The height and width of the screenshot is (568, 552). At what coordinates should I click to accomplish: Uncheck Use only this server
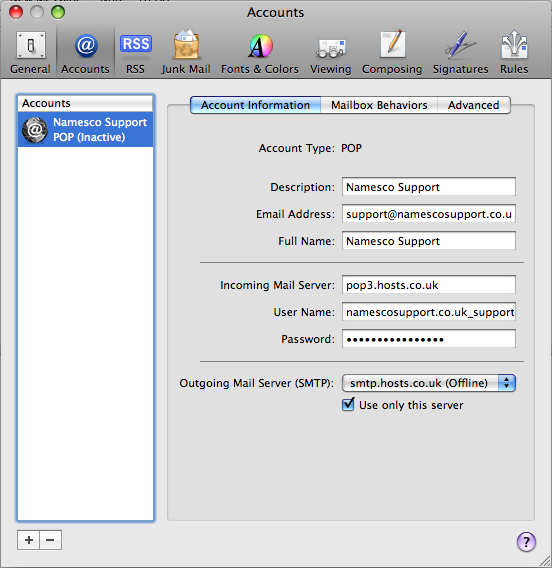coord(348,404)
